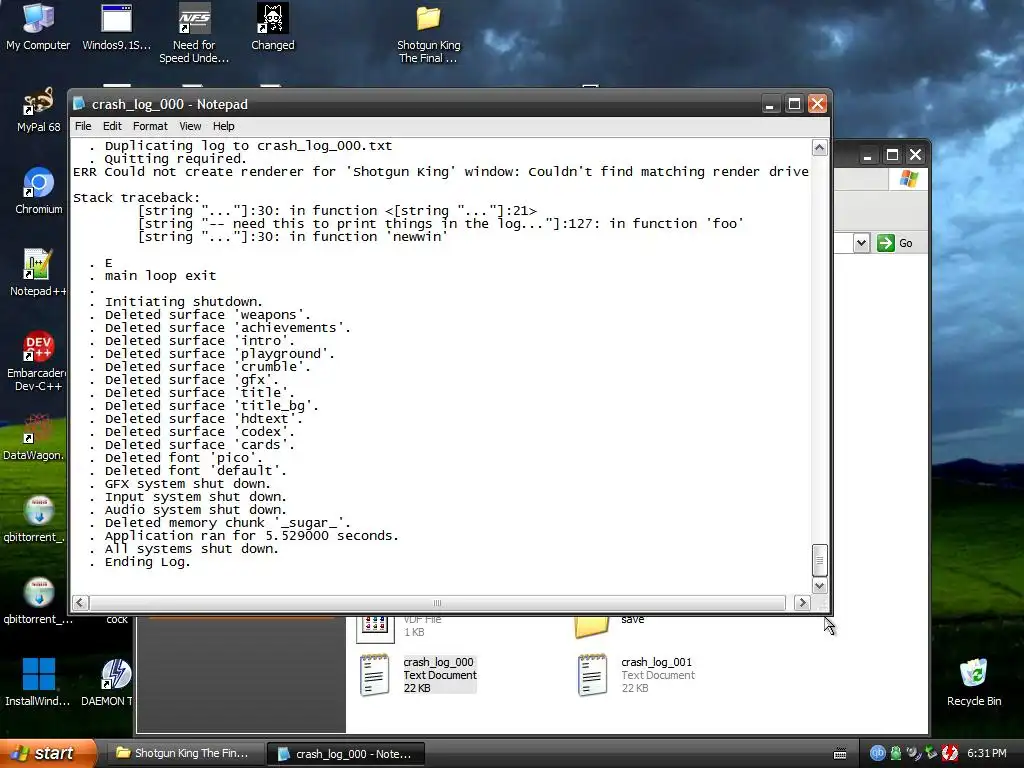
Task: Open the address bar dropdown in Explorer
Action: [861, 243]
